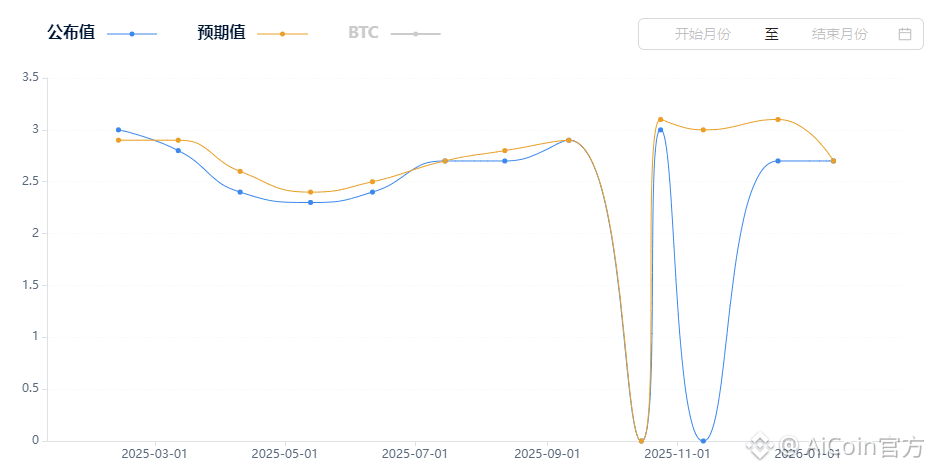Image resolution: width=932 pixels, height=472 pixels.
Task: Click the last data point at 2.7 on the right
Action: coord(833,161)
